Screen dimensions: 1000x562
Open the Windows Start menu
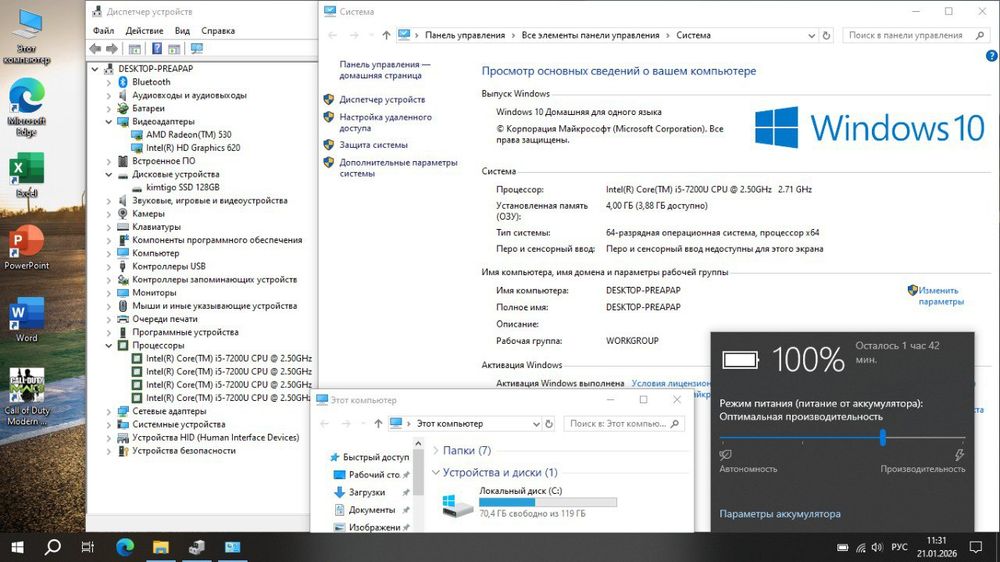pos(17,547)
